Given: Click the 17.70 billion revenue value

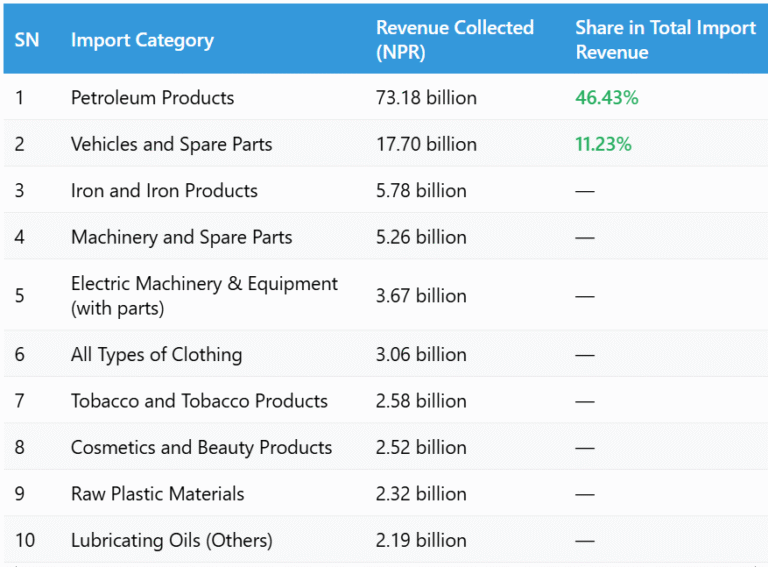Looking at the screenshot, I should (x=426, y=144).
